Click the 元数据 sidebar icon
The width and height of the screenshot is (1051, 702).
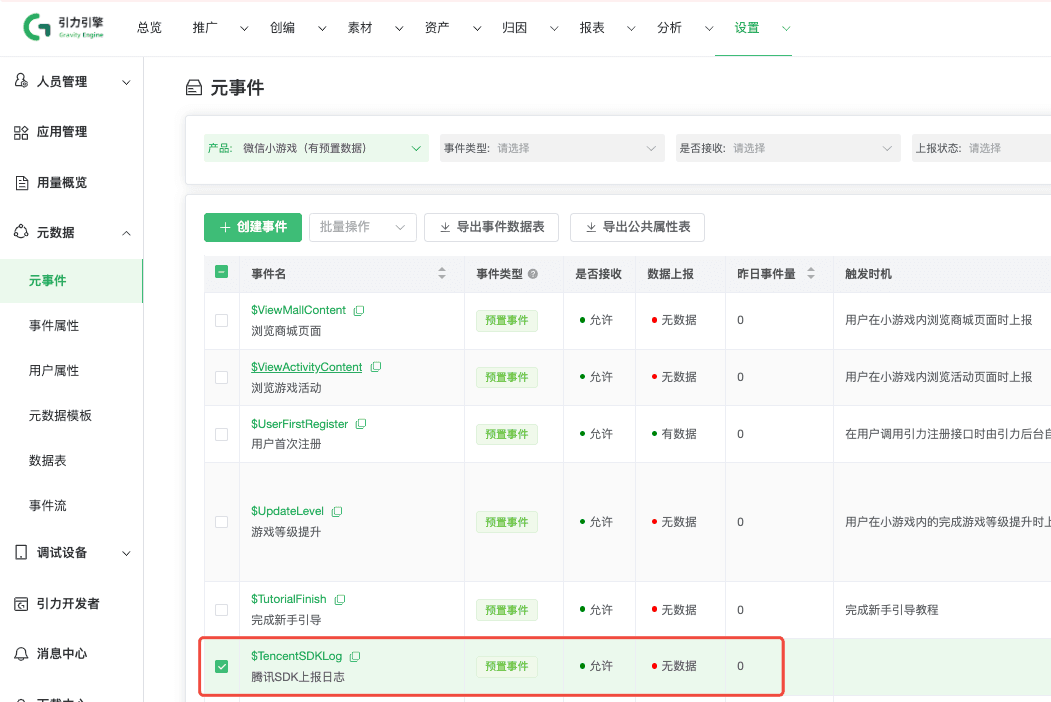[21, 232]
